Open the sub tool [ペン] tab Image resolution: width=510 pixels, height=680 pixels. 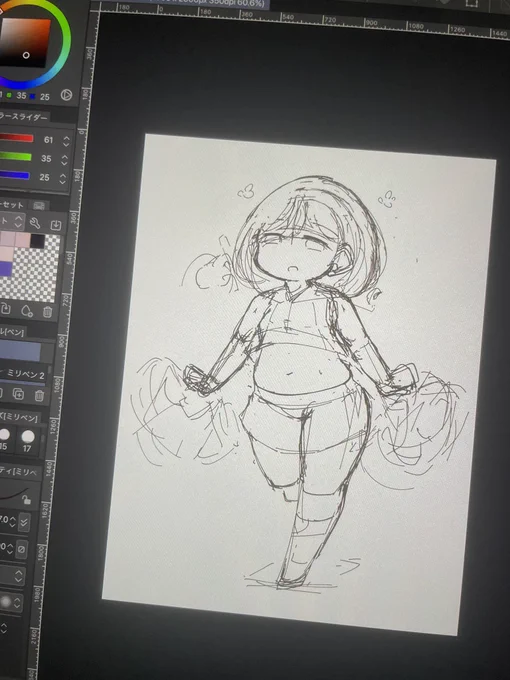pyautogui.click(x=13, y=332)
